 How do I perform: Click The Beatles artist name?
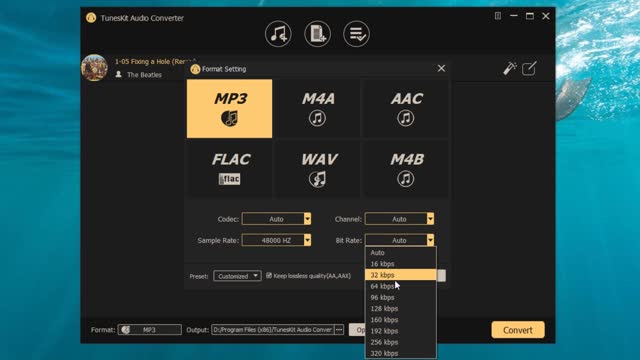[144, 75]
